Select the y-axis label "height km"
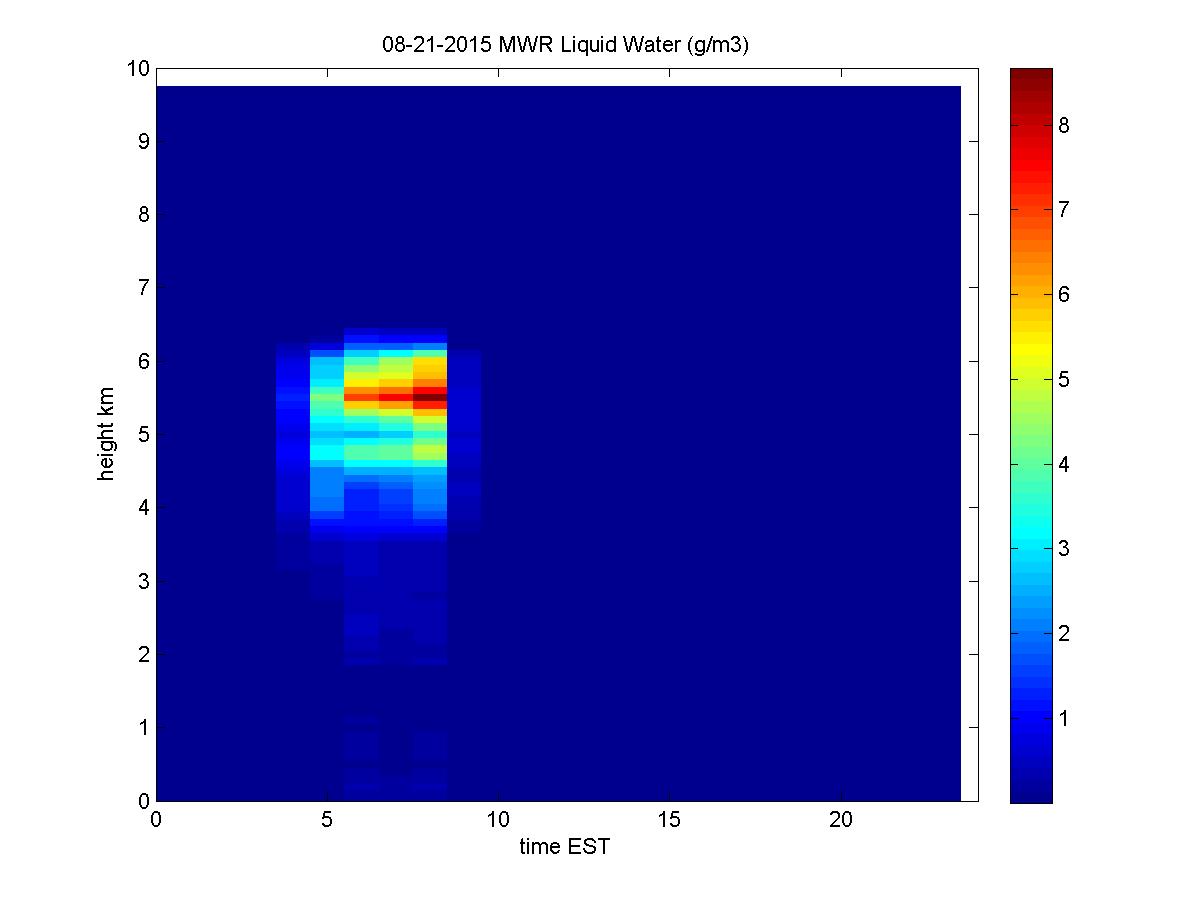Image resolution: width=1200 pixels, height=900 pixels. click(x=106, y=434)
